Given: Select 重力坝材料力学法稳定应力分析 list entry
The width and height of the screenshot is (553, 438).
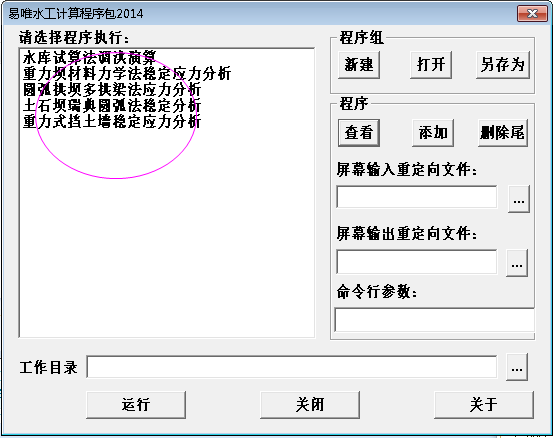Looking at the screenshot, I should (127, 73).
